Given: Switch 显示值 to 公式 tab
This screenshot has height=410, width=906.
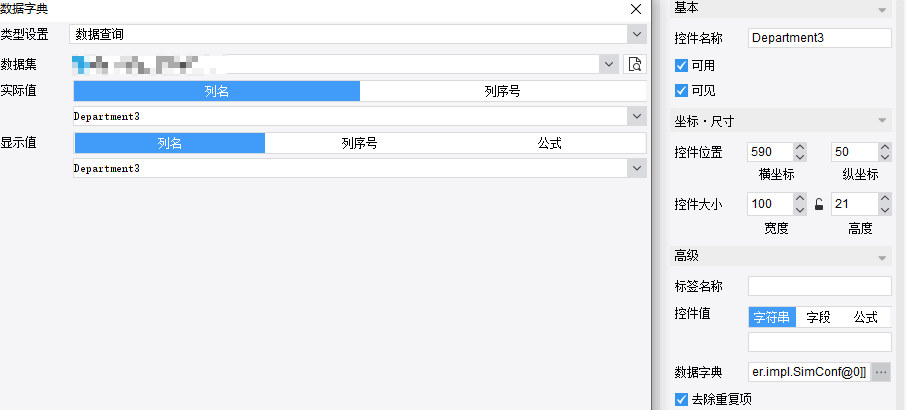Looking at the screenshot, I should 549,143.
